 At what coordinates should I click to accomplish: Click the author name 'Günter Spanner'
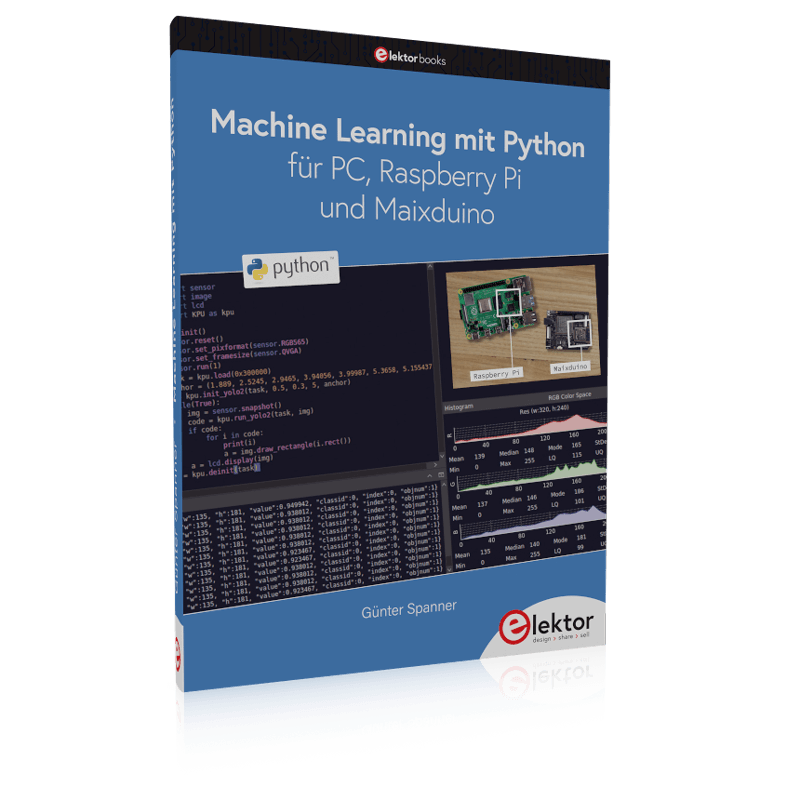pyautogui.click(x=409, y=609)
